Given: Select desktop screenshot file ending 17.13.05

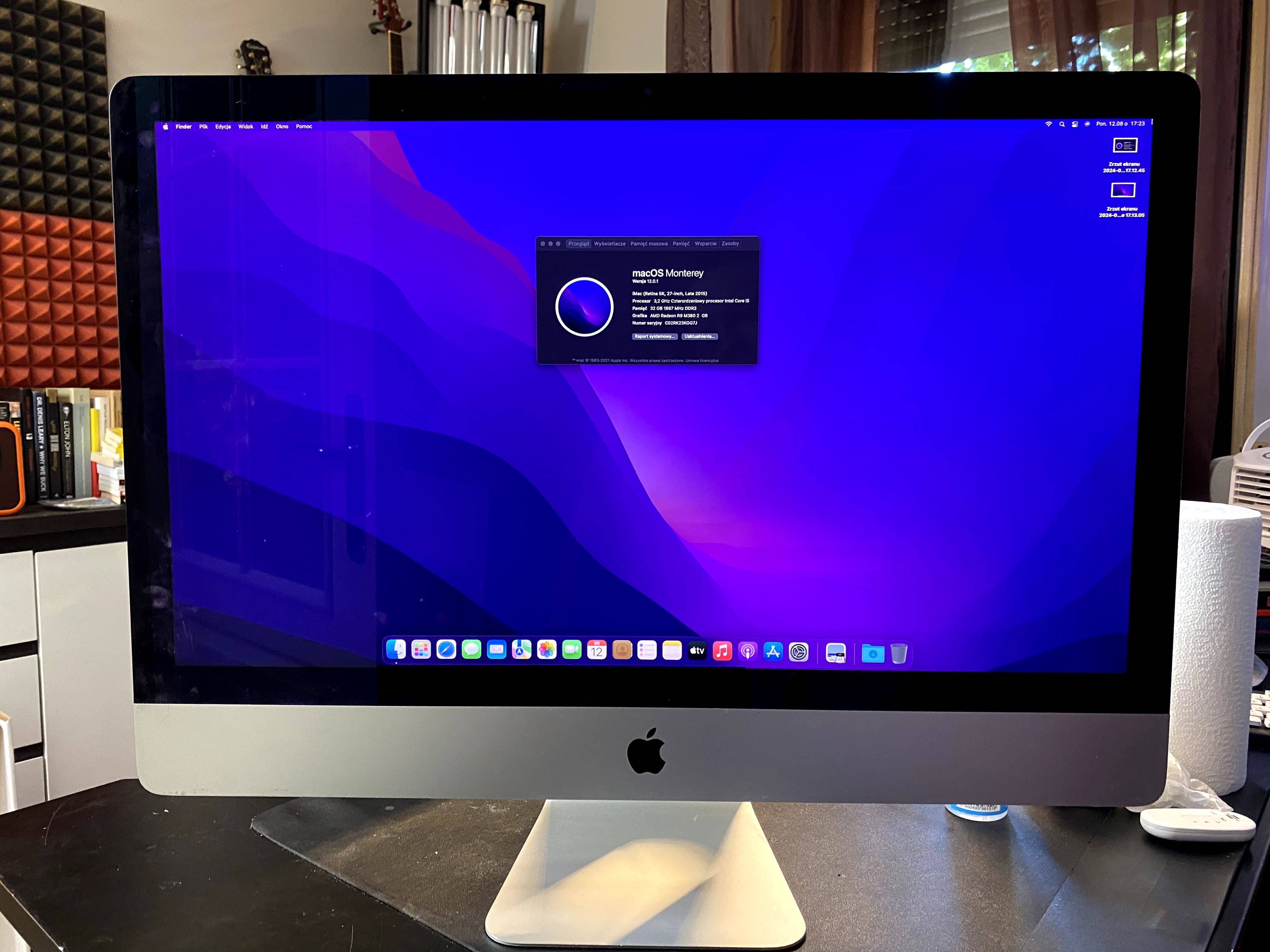Looking at the screenshot, I should click(1123, 200).
